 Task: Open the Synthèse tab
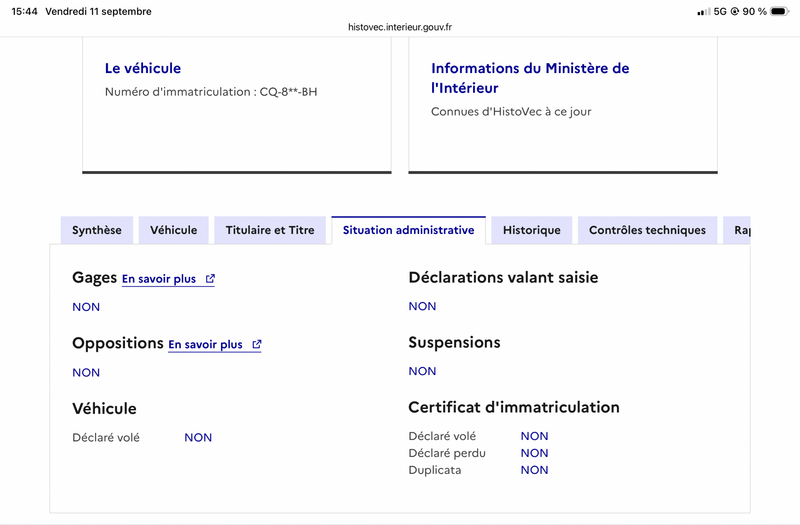97,230
